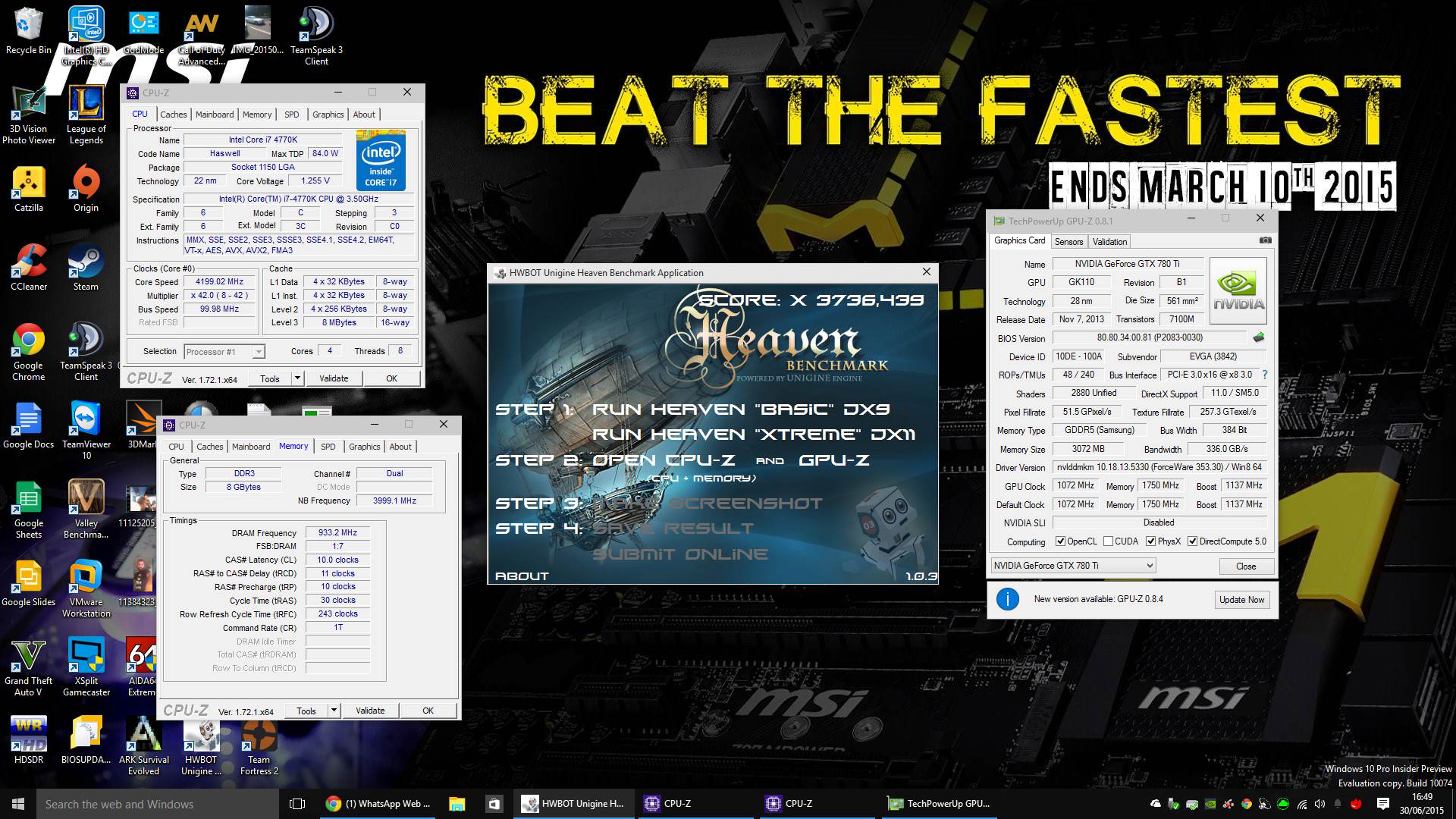
Task: Open the Windows Start button
Action: click(x=18, y=804)
